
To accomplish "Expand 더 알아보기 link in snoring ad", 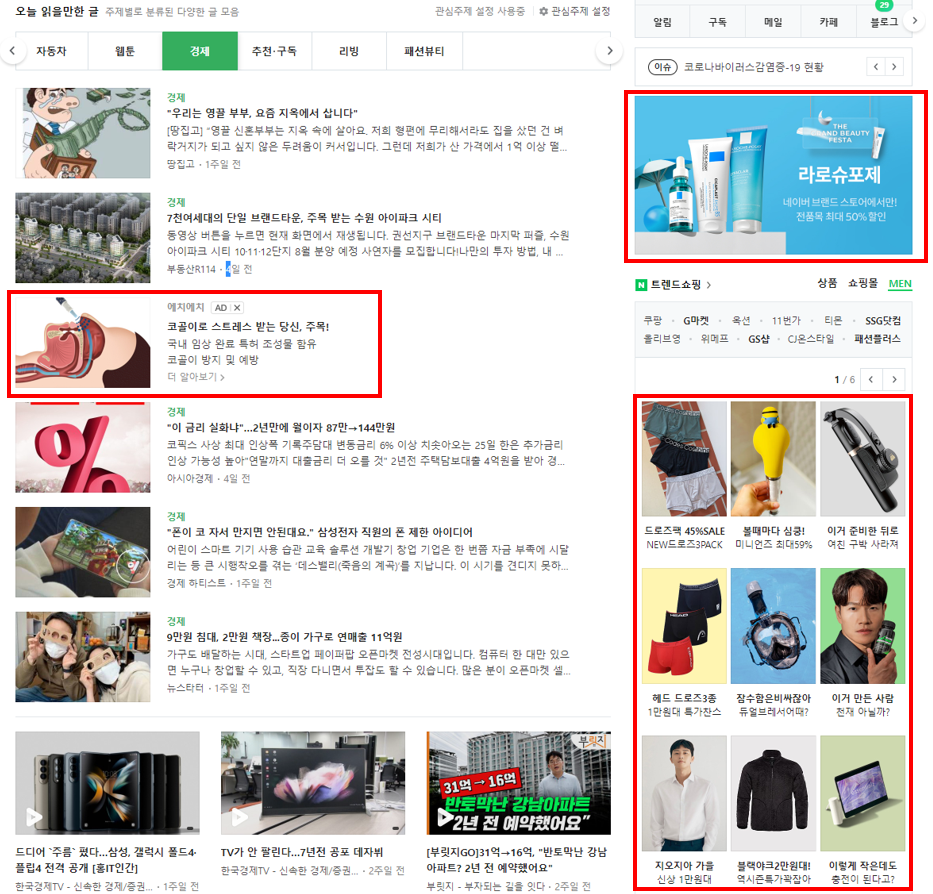I will point(196,377).
